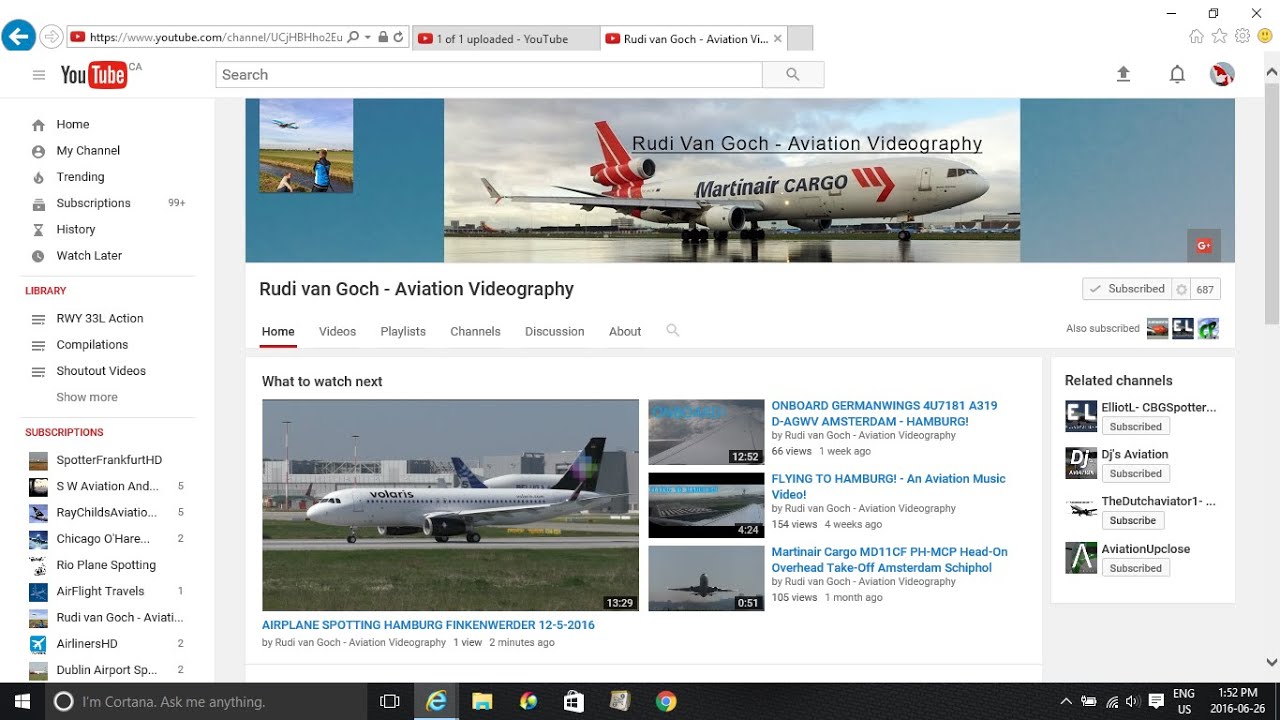Open browser settings gear
The height and width of the screenshot is (720, 1280).
click(1242, 37)
